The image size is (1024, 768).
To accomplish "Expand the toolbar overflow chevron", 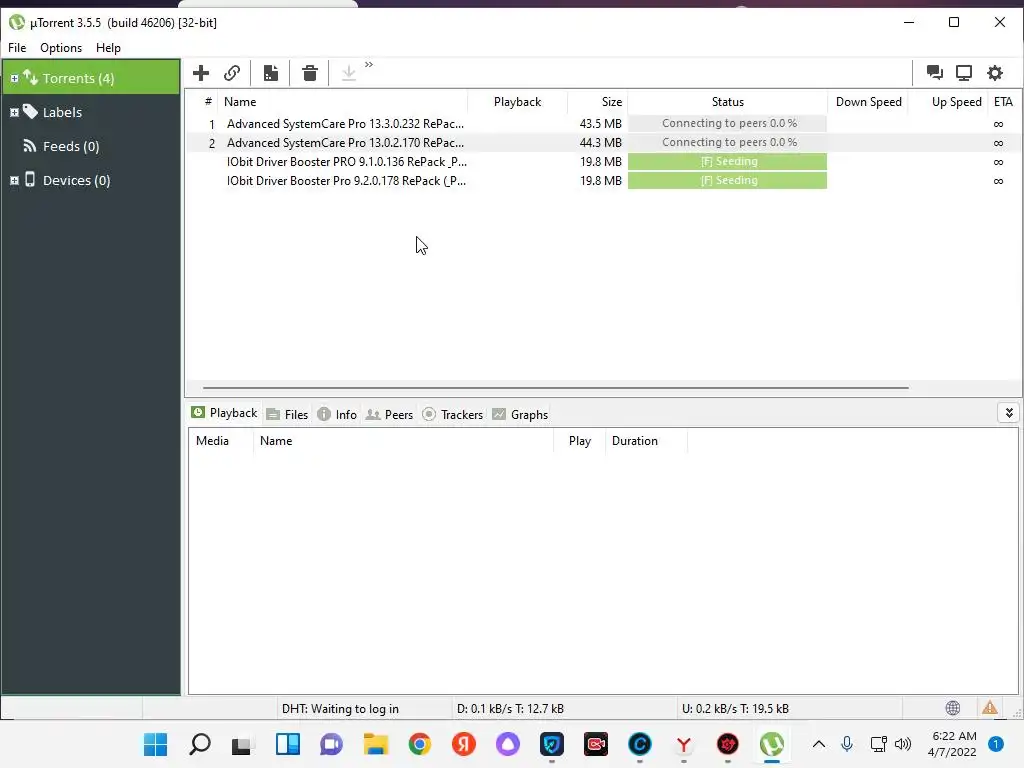I will pyautogui.click(x=369, y=64).
